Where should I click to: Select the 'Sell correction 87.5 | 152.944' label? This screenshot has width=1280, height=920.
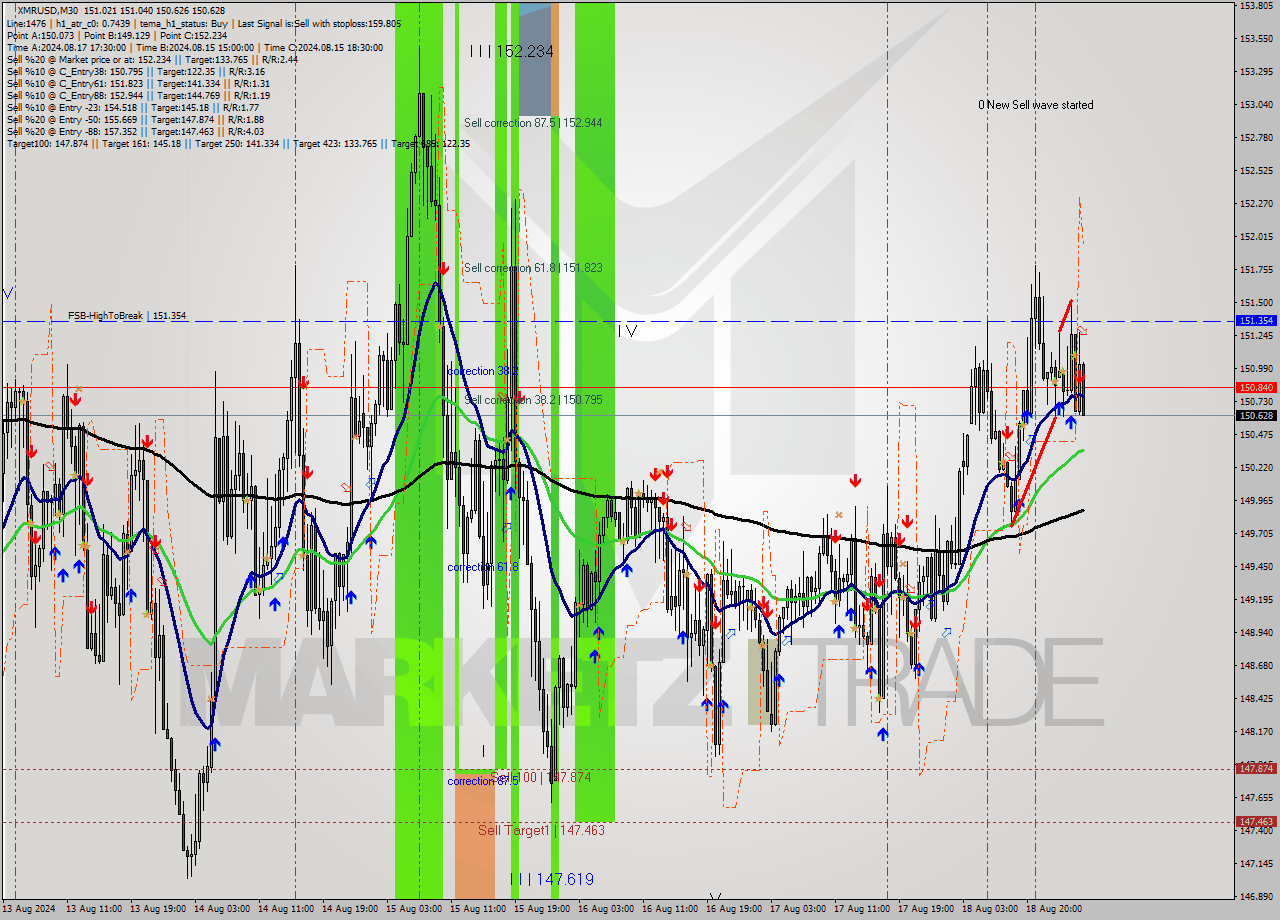coord(533,122)
